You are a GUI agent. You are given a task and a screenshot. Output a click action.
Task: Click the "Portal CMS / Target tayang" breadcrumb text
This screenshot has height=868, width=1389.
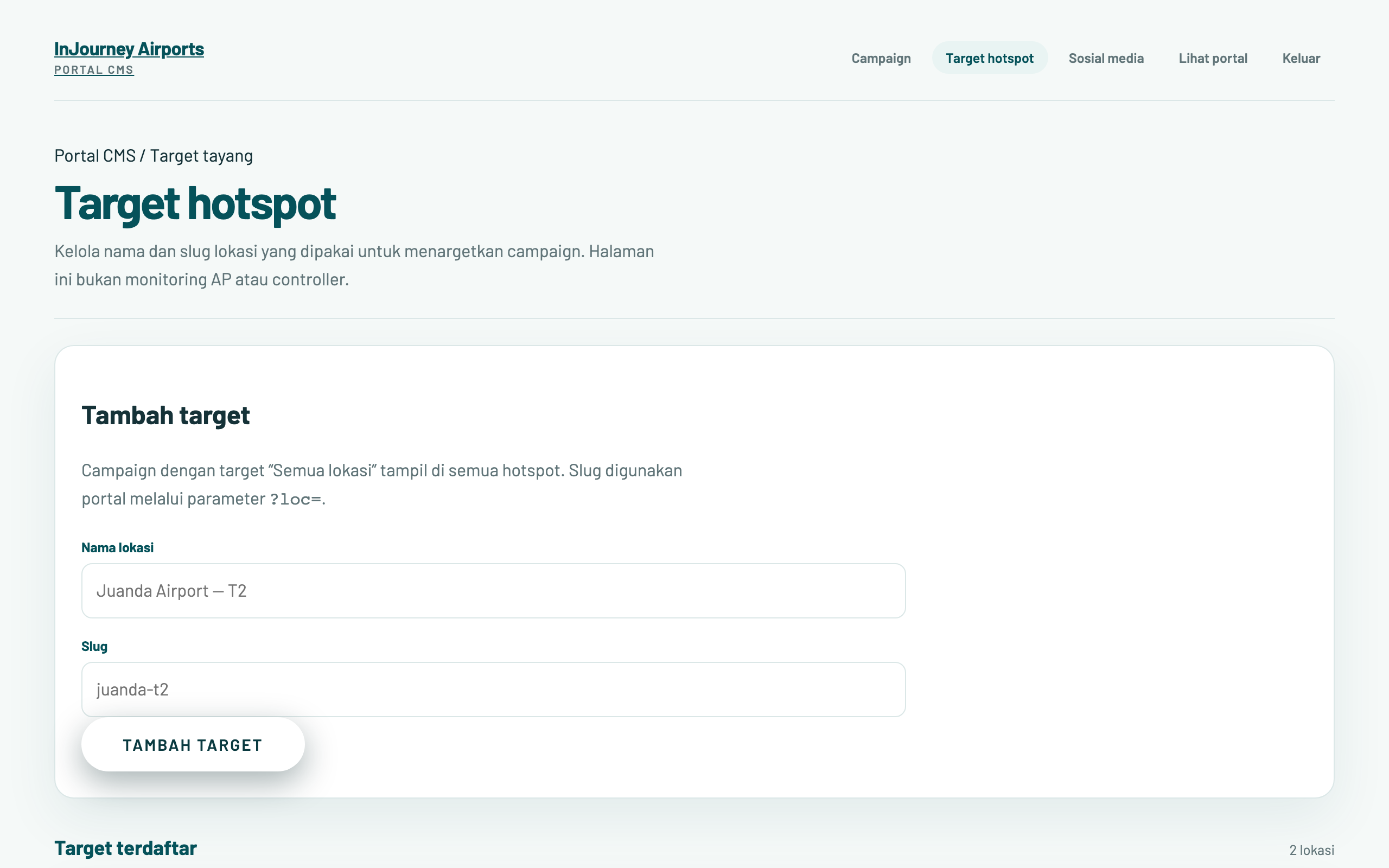click(x=154, y=156)
